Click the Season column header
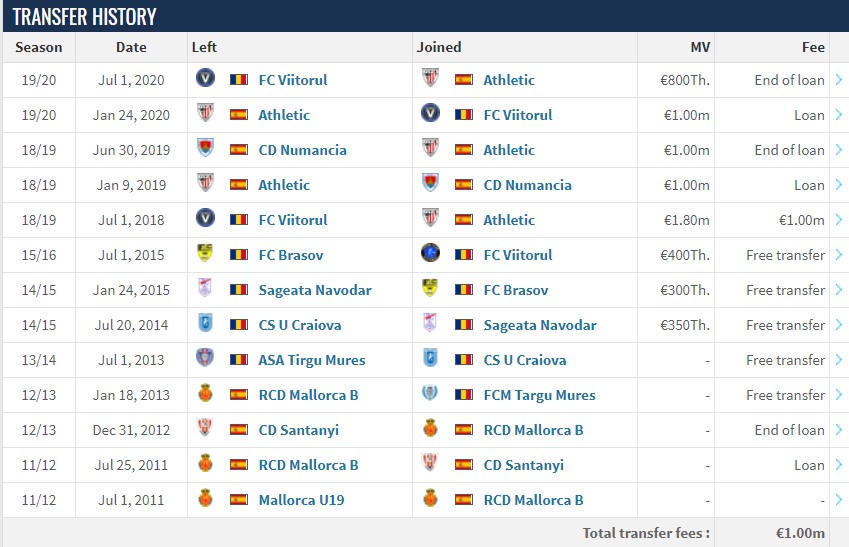Screen dimensions: 849x547 39,47
